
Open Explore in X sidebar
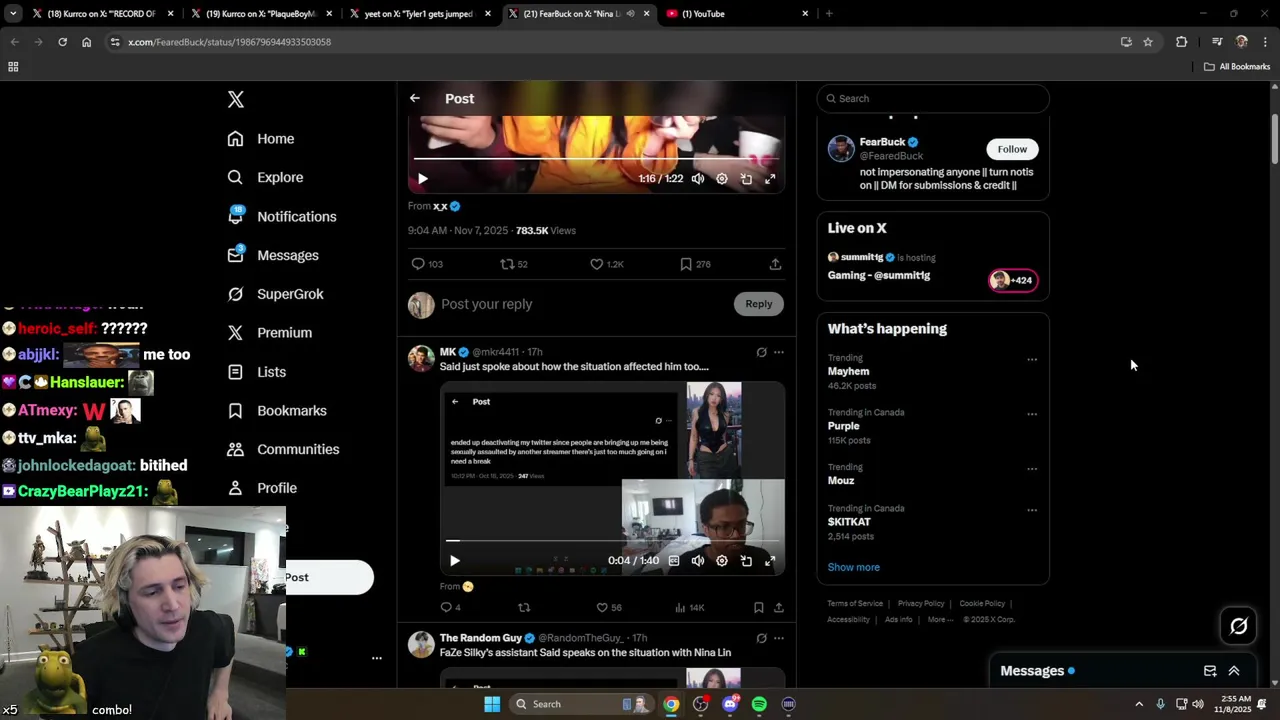coord(265,177)
